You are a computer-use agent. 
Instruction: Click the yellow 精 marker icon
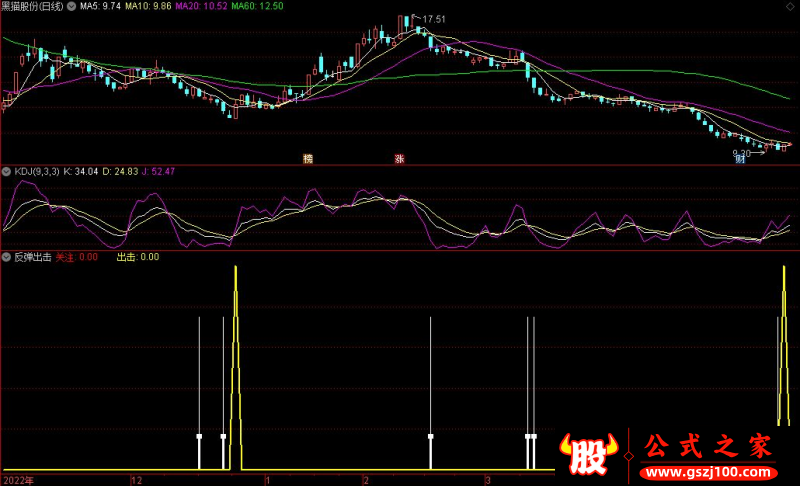(x=308, y=159)
